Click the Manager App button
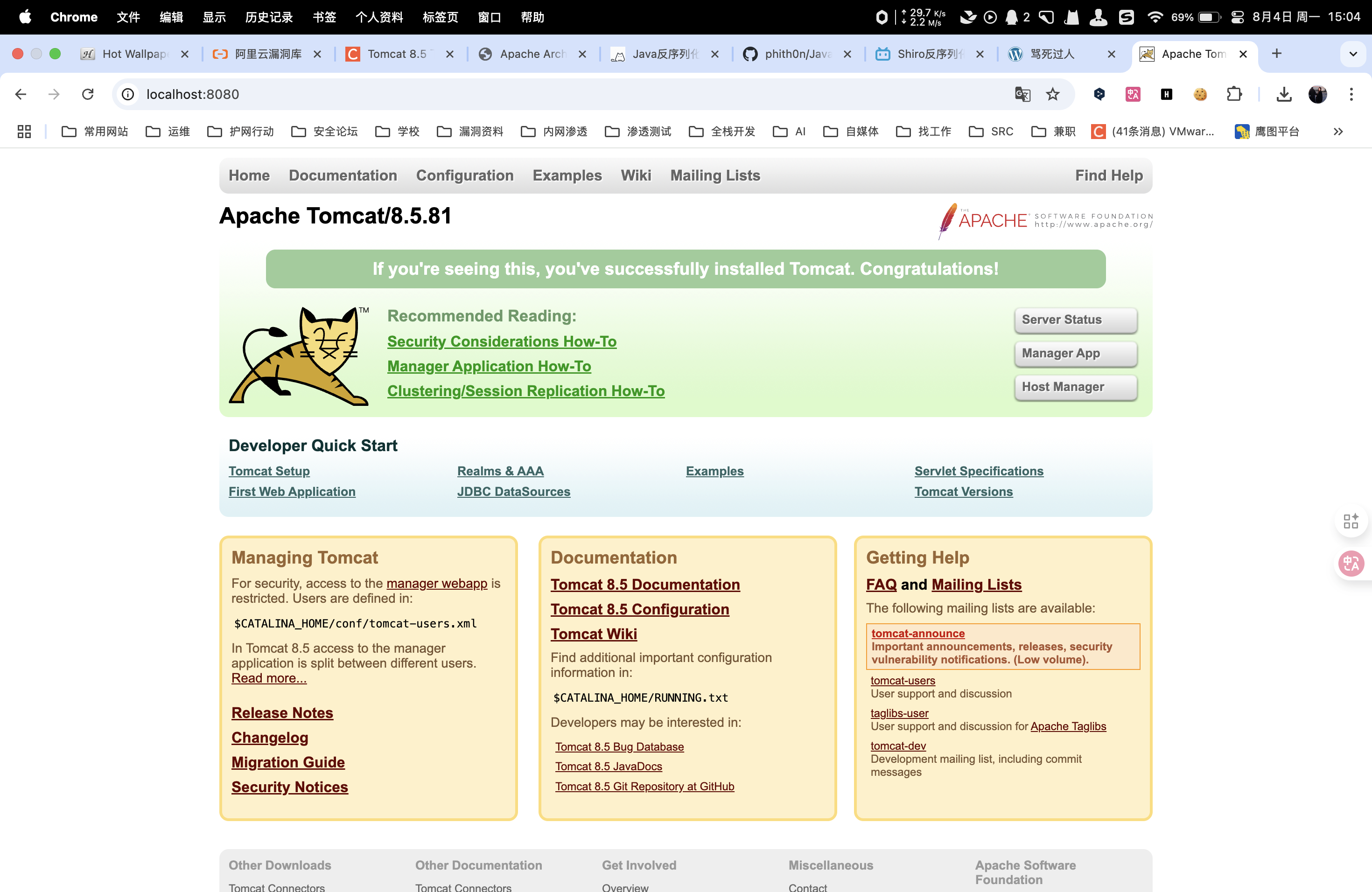The image size is (1372, 892). tap(1075, 353)
